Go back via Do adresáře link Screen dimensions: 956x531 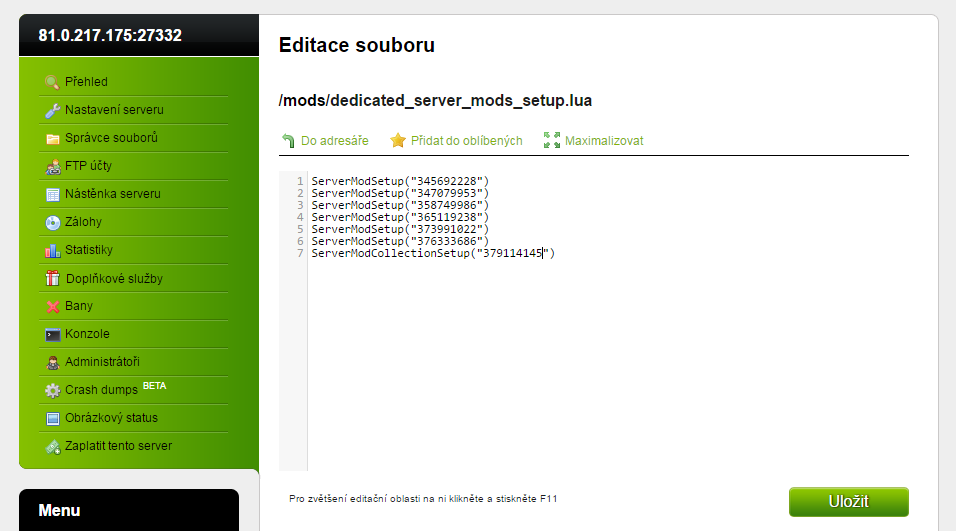(334, 141)
